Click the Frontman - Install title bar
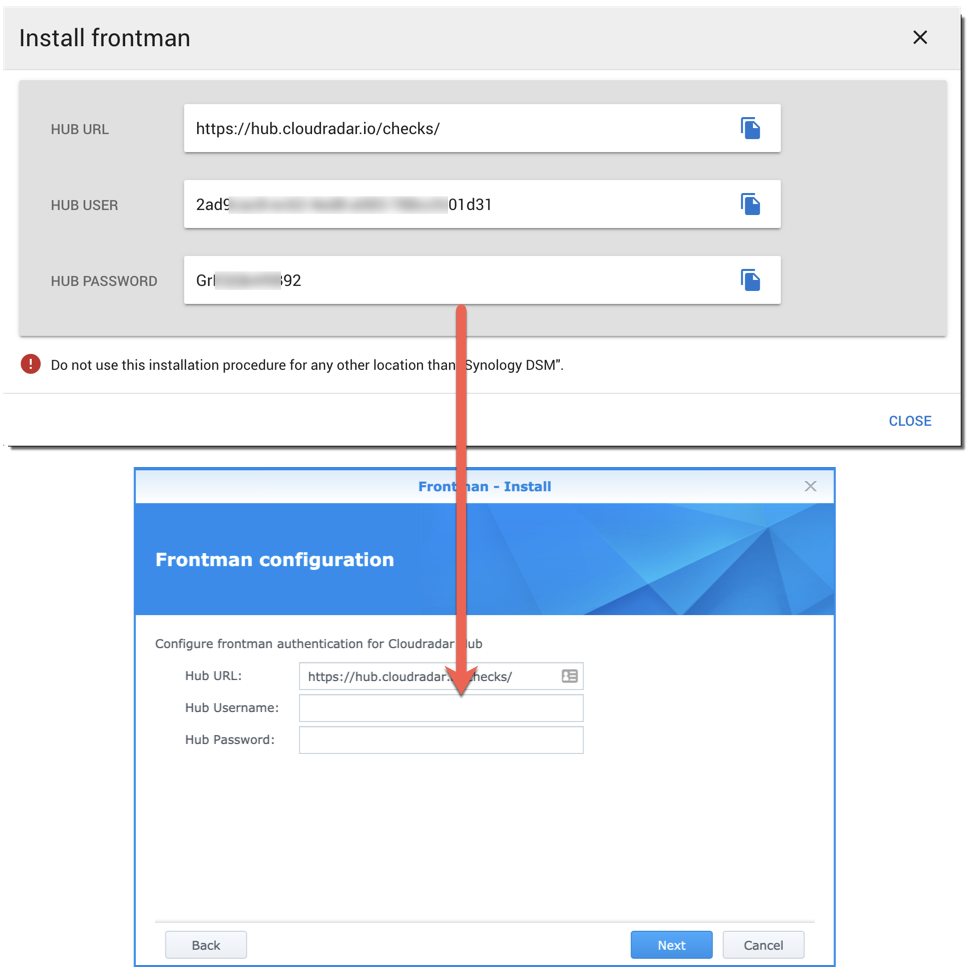This screenshot has width=968, height=973. click(484, 486)
